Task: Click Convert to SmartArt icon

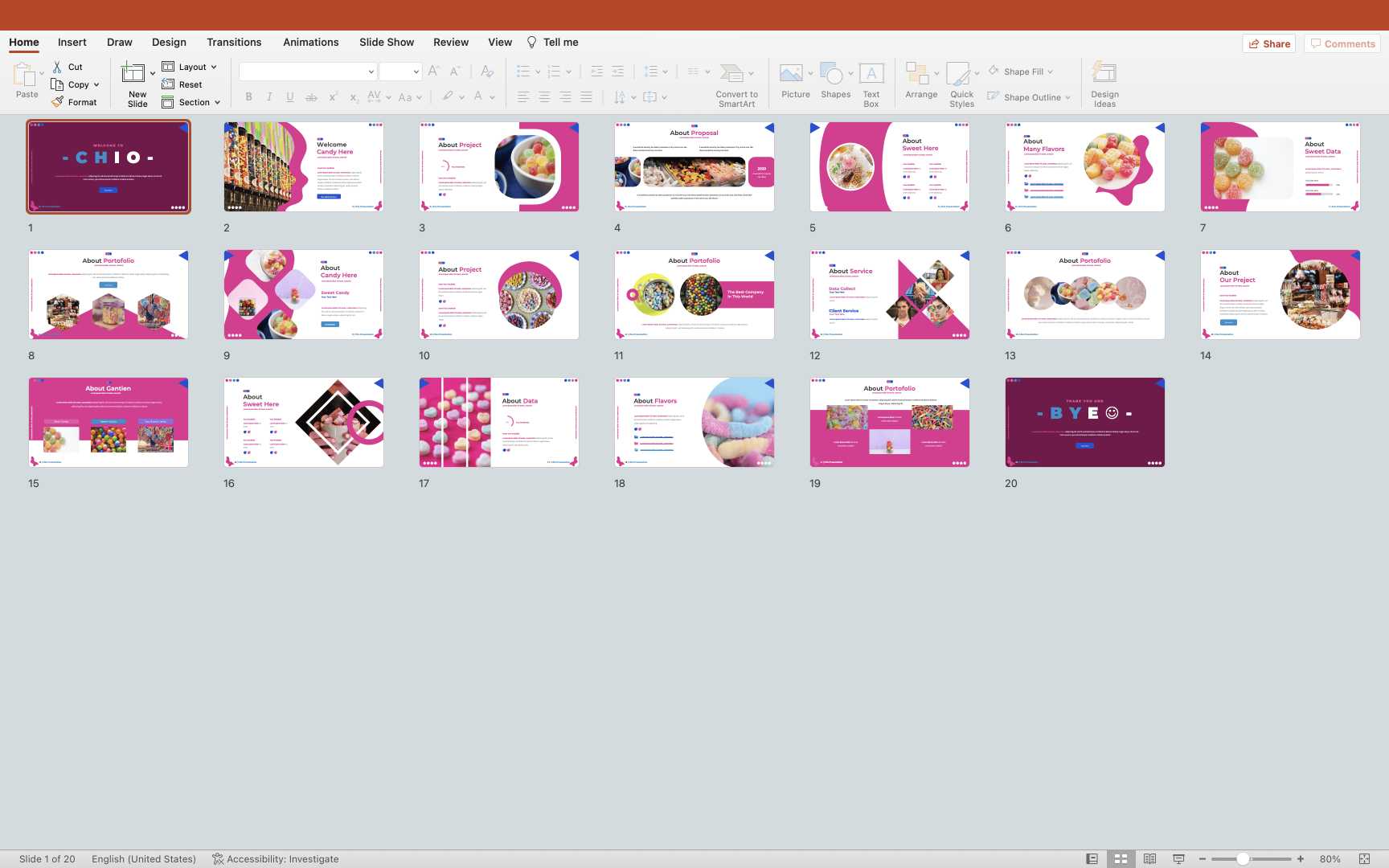Action: tap(731, 74)
